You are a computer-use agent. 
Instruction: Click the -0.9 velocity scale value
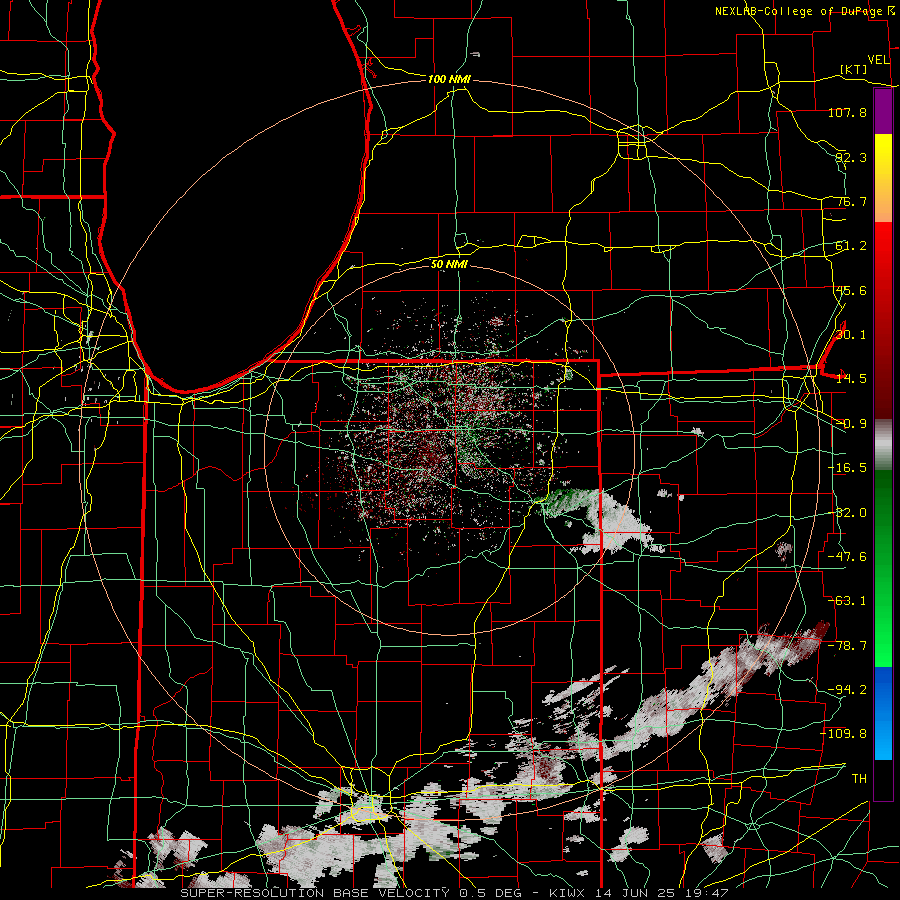click(x=851, y=424)
